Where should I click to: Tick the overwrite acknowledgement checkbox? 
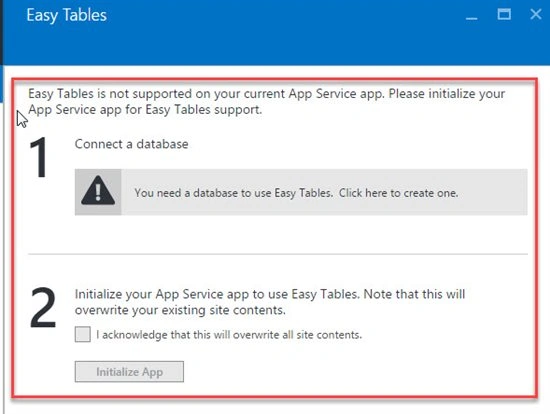[x=83, y=334]
